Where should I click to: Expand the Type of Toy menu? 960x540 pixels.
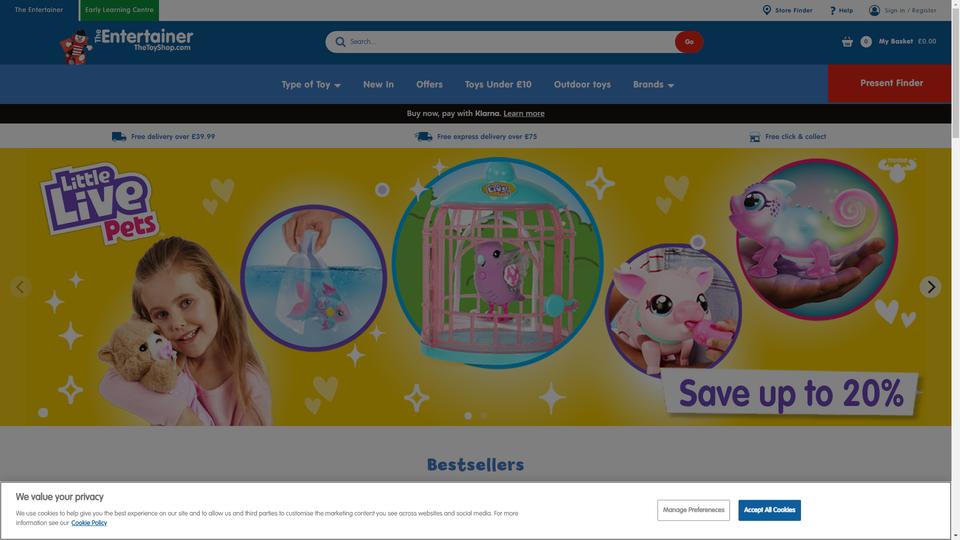[311, 84]
